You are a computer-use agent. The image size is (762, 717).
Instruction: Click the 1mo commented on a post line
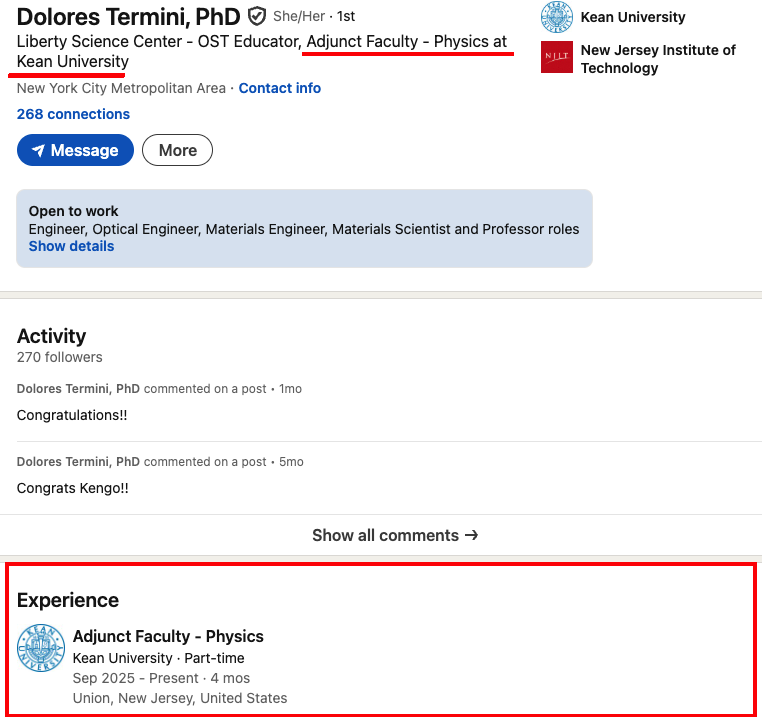pyautogui.click(x=159, y=389)
